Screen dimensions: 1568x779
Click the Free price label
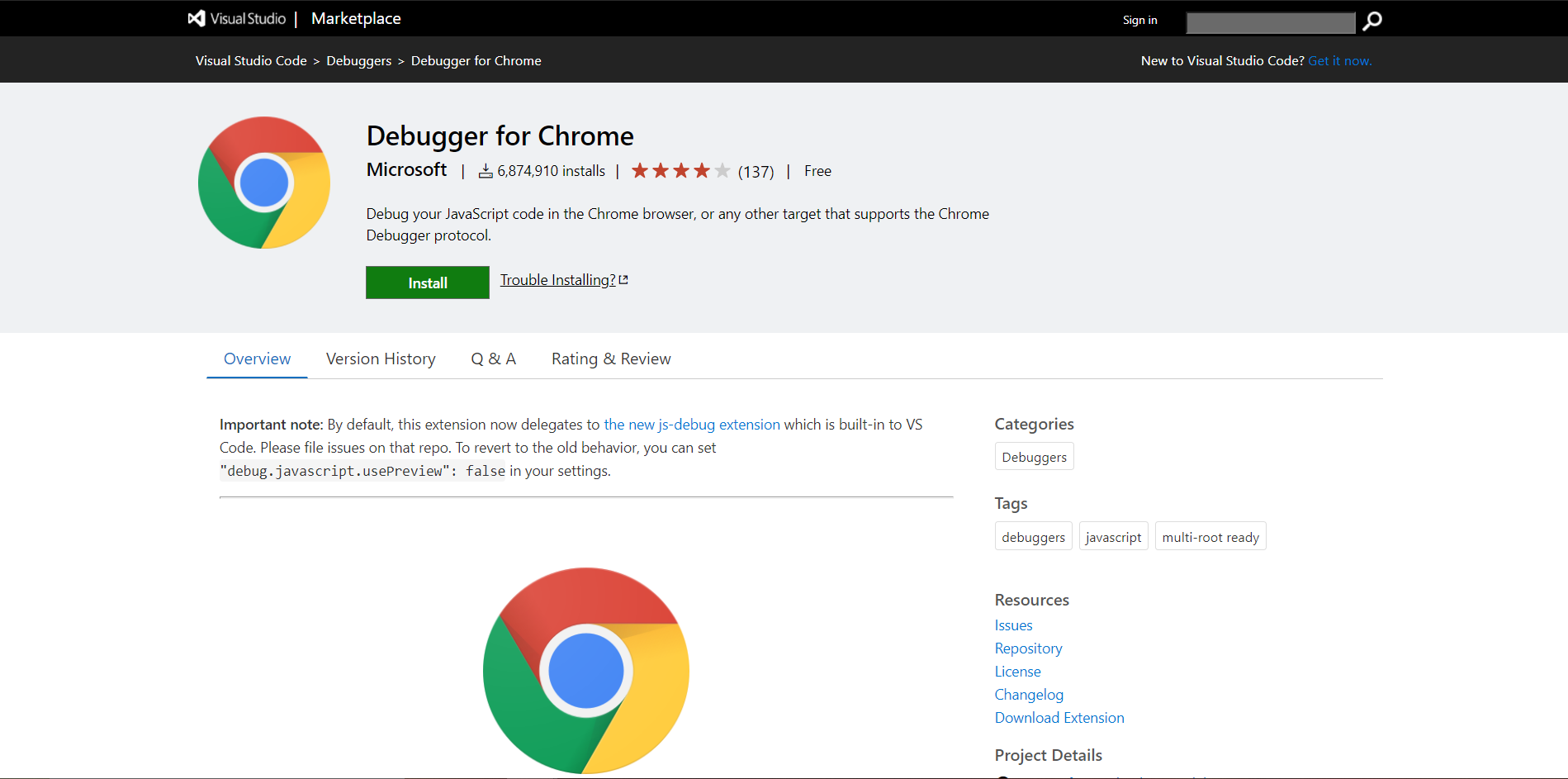[x=817, y=171]
